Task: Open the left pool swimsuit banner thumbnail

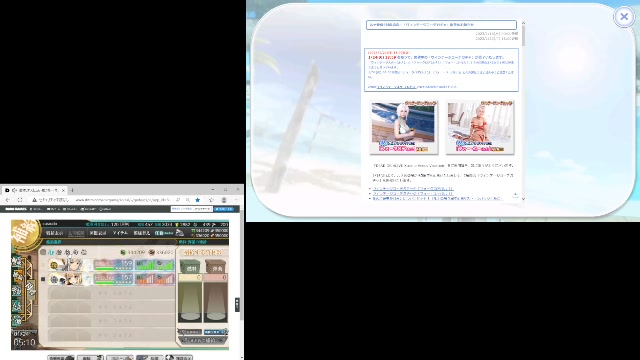Action: [404, 127]
